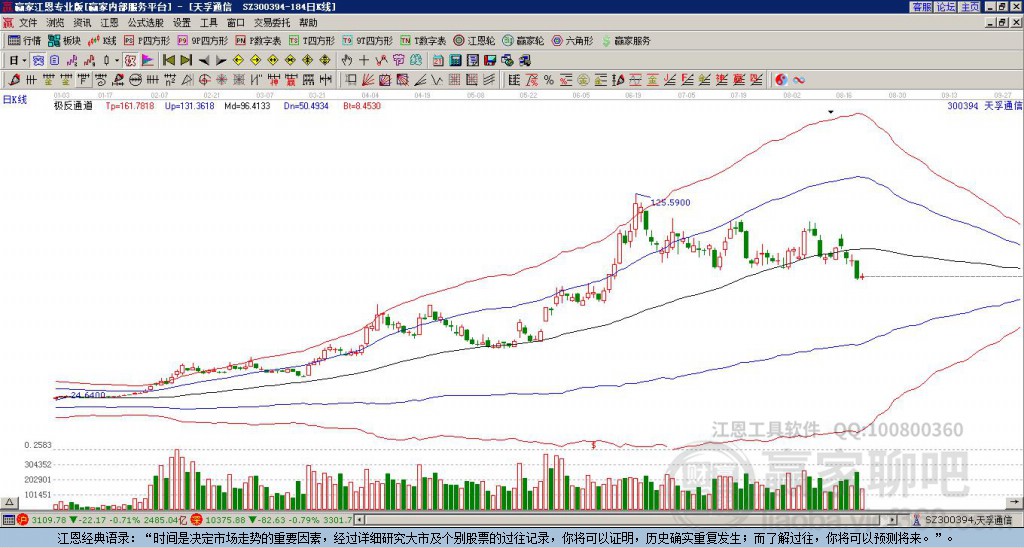Switch to the K线 candlestick chart
This screenshot has height=548, width=1024.
(101, 40)
